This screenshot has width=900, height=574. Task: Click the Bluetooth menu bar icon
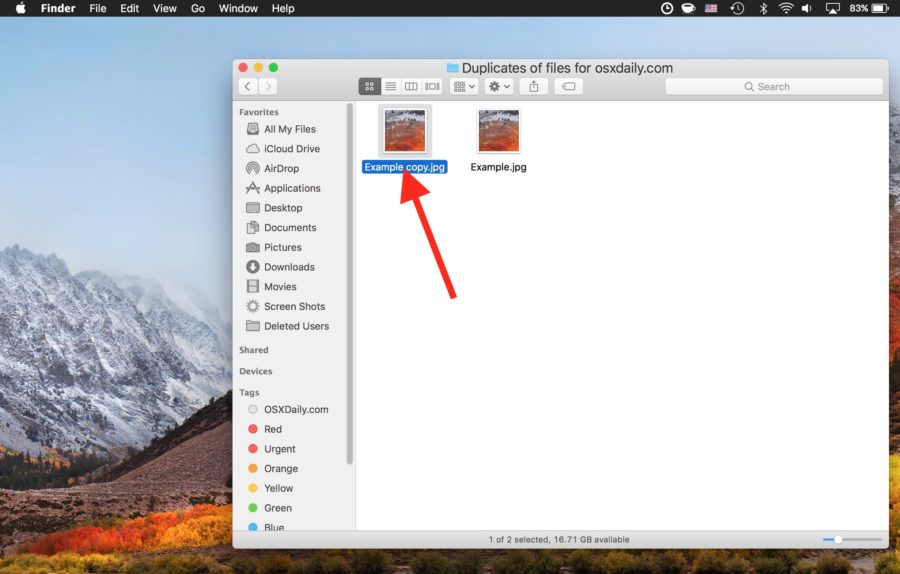point(763,8)
